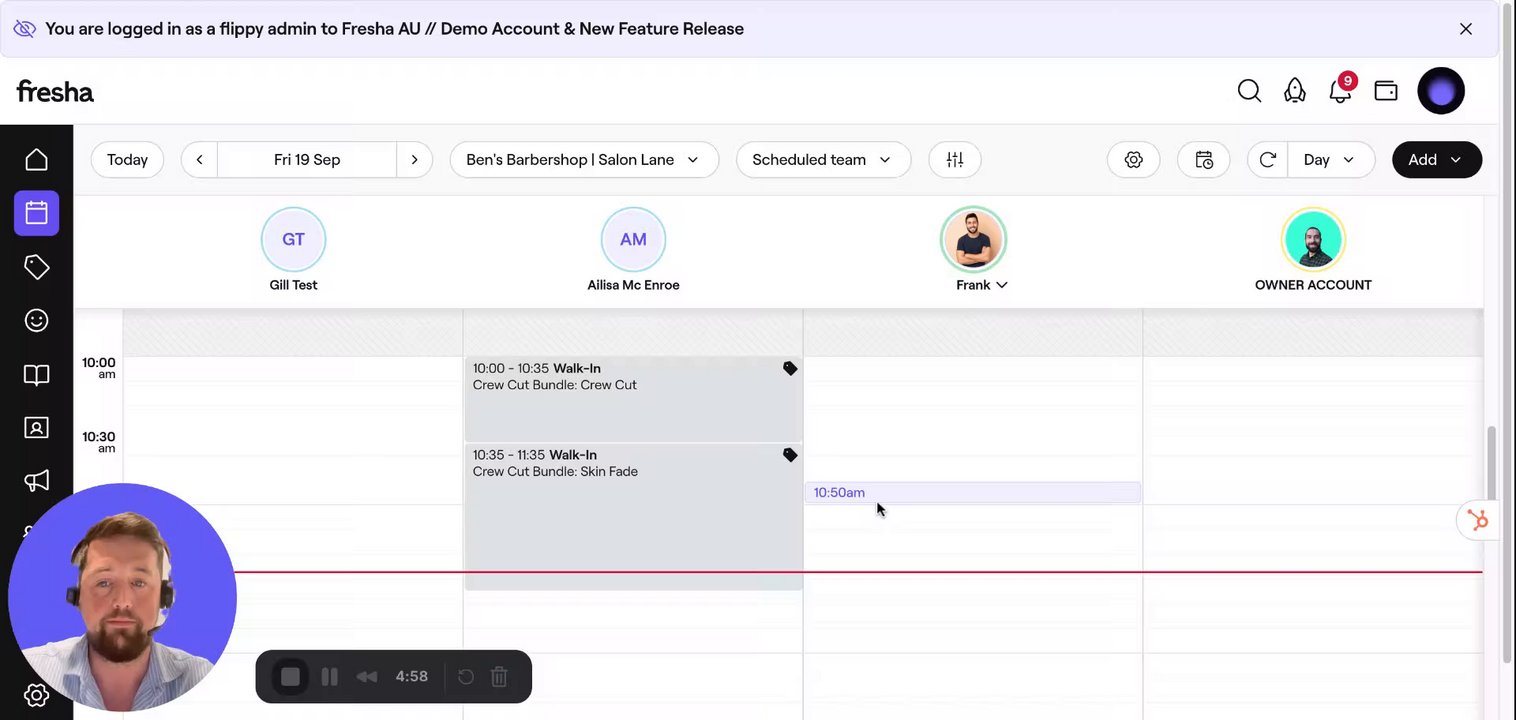Open the 10:35 Skin Fade walk-in appointment
The height and width of the screenshot is (720, 1516).
tap(633, 517)
